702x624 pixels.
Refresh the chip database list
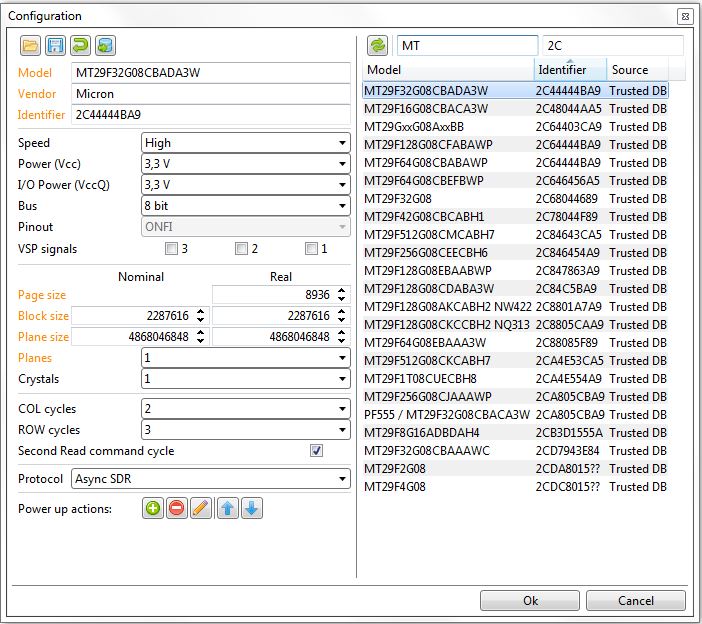[377, 46]
